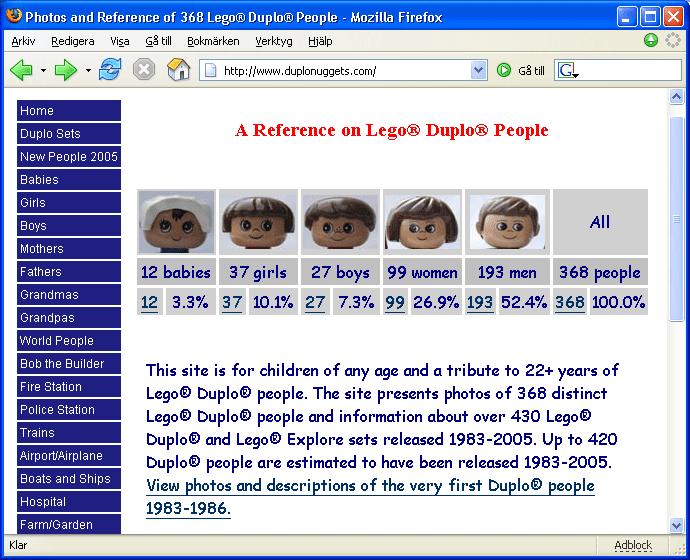The width and height of the screenshot is (690, 560).
Task: Open the Gå till menu
Action: (158, 41)
